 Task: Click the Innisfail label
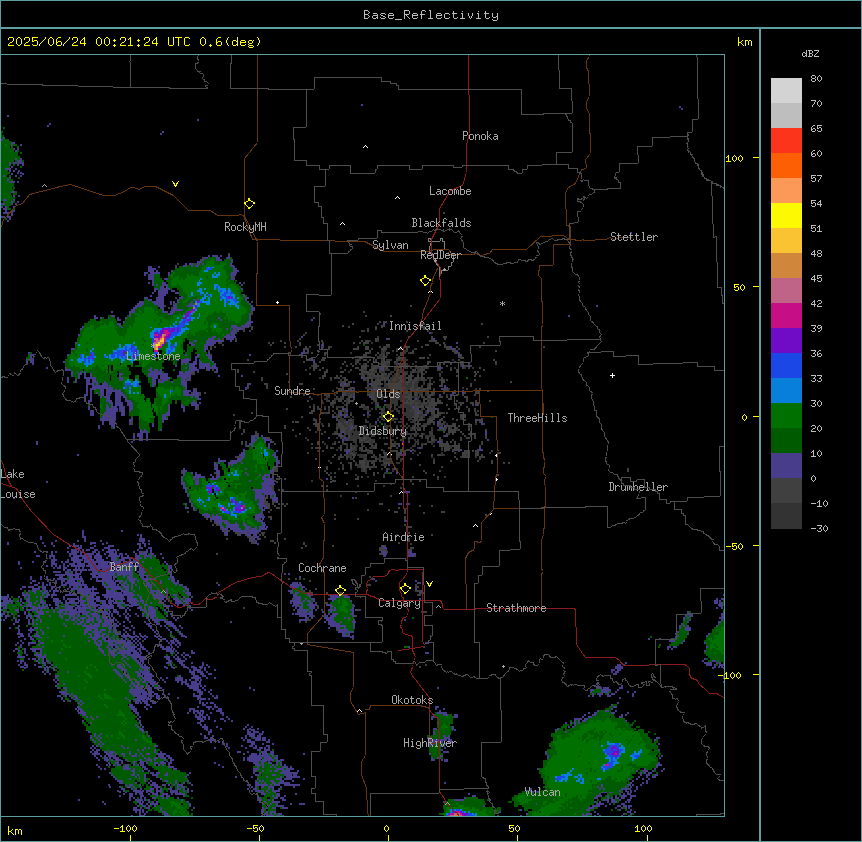click(415, 326)
